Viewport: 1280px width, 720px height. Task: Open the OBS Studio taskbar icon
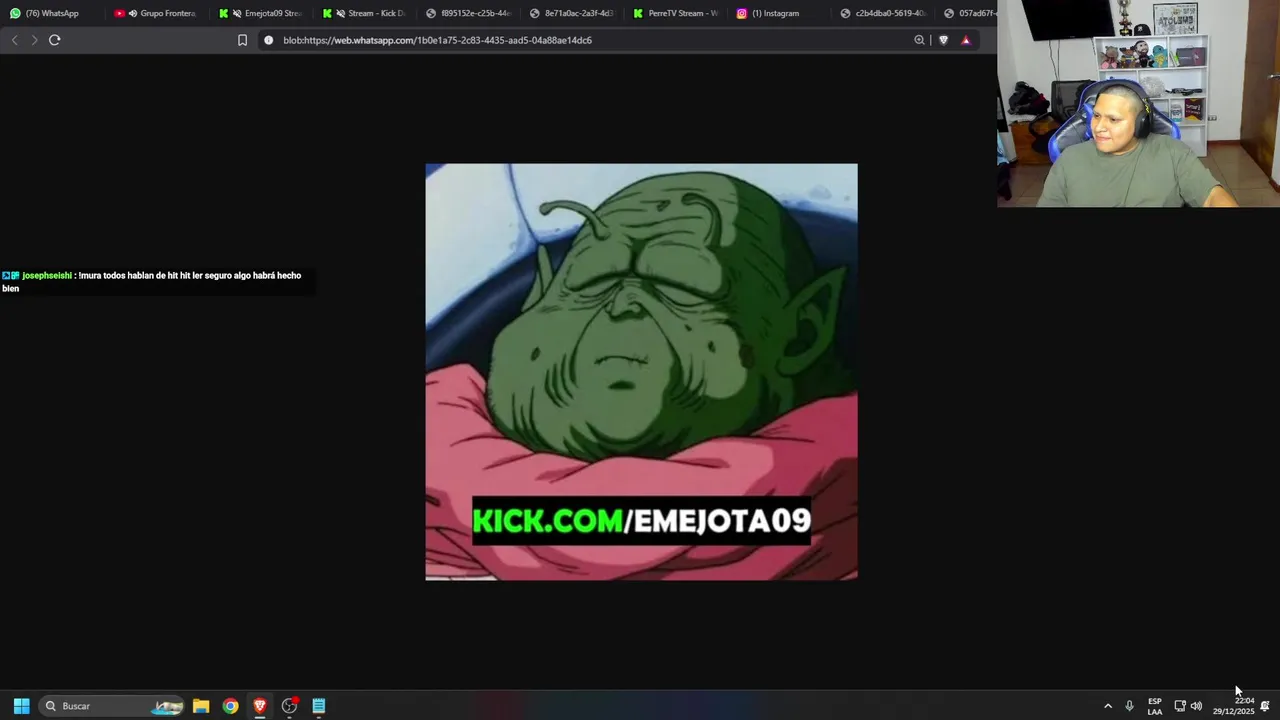point(289,706)
